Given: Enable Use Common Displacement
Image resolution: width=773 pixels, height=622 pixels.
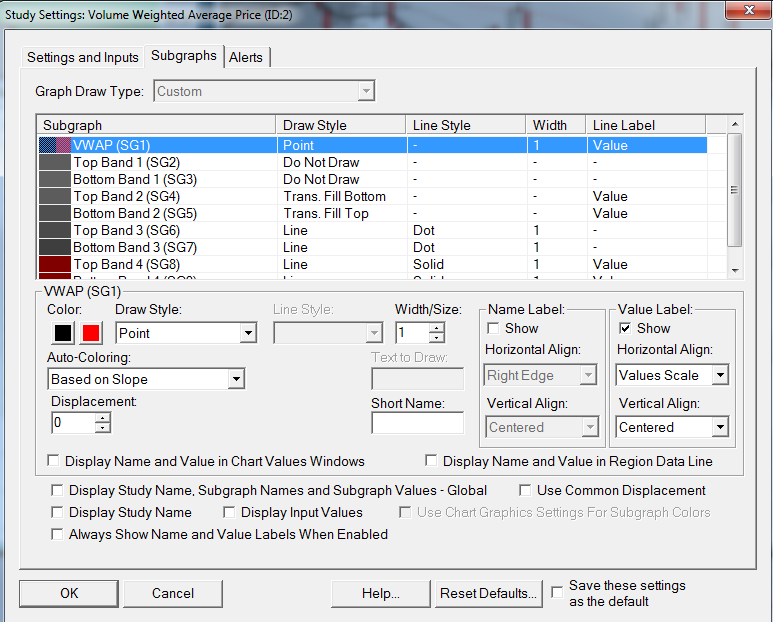Looking at the screenshot, I should (x=525, y=490).
